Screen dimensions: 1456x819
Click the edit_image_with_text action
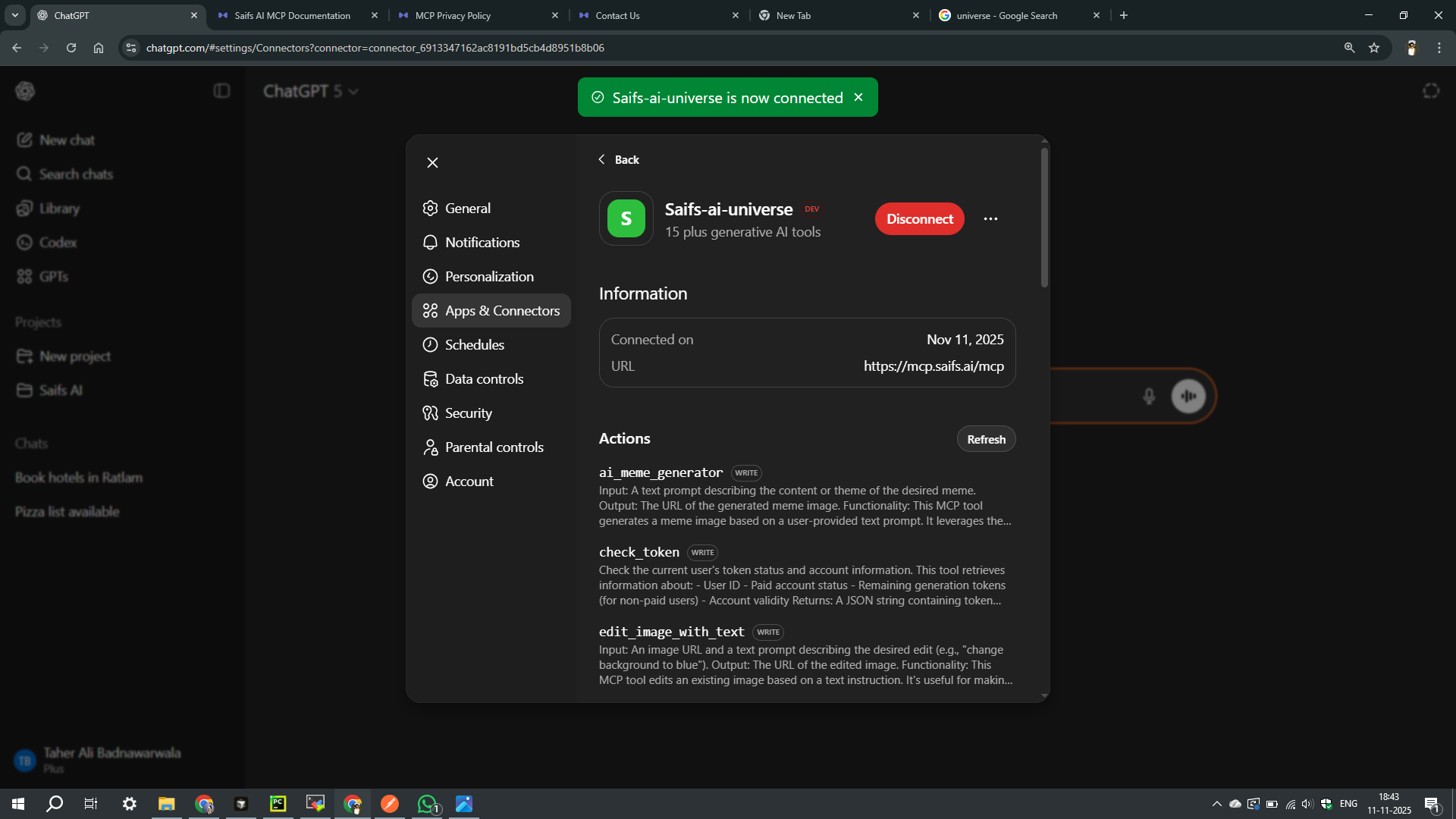[x=671, y=632]
